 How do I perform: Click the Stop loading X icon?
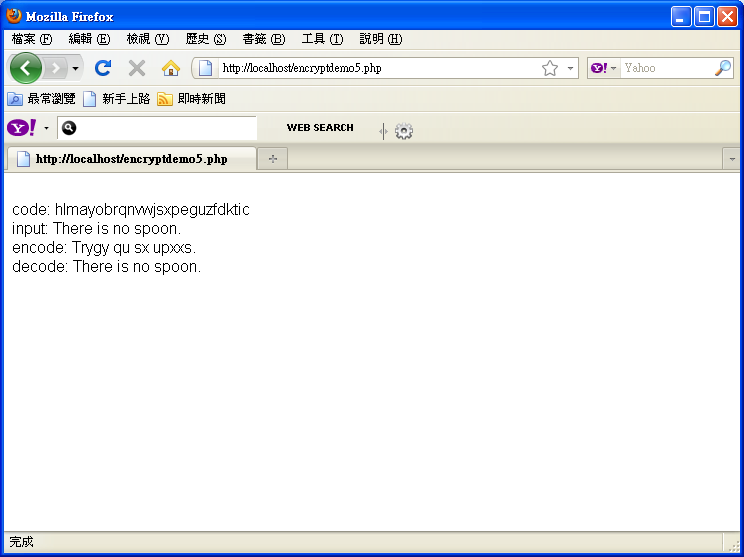point(137,68)
